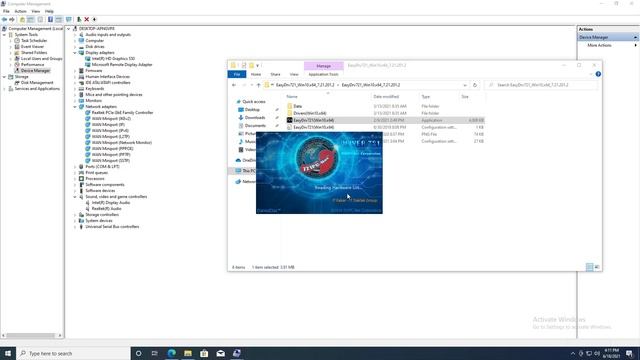The width and height of the screenshot is (640, 360).
Task: Open the Home tab in File Explorer ribbon
Action: pyautogui.click(x=256, y=74)
